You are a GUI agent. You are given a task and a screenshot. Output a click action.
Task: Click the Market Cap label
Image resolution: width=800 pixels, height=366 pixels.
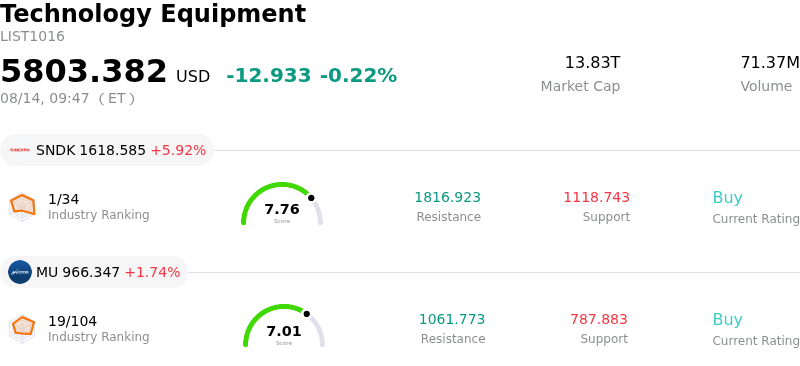pos(580,86)
